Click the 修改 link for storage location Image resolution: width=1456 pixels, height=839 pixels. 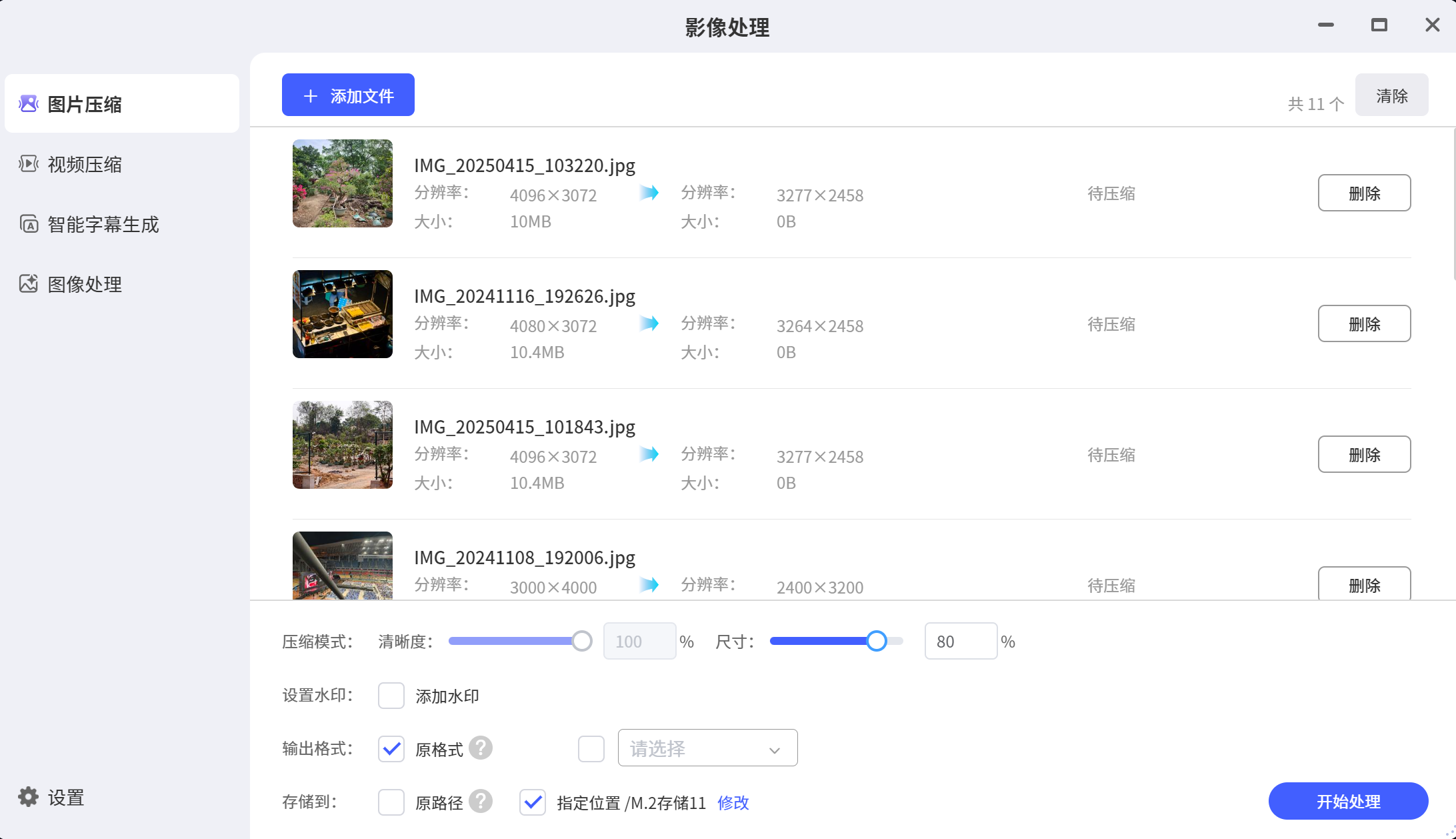[x=733, y=802]
